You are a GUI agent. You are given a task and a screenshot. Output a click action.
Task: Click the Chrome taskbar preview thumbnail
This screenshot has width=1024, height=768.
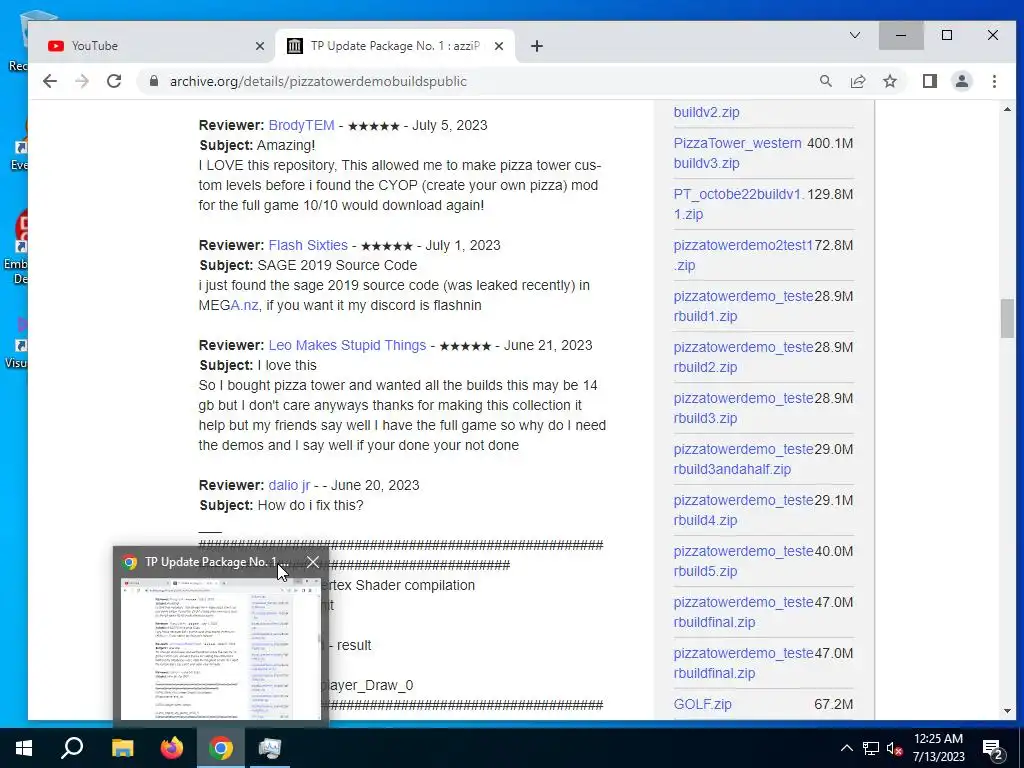(x=221, y=648)
